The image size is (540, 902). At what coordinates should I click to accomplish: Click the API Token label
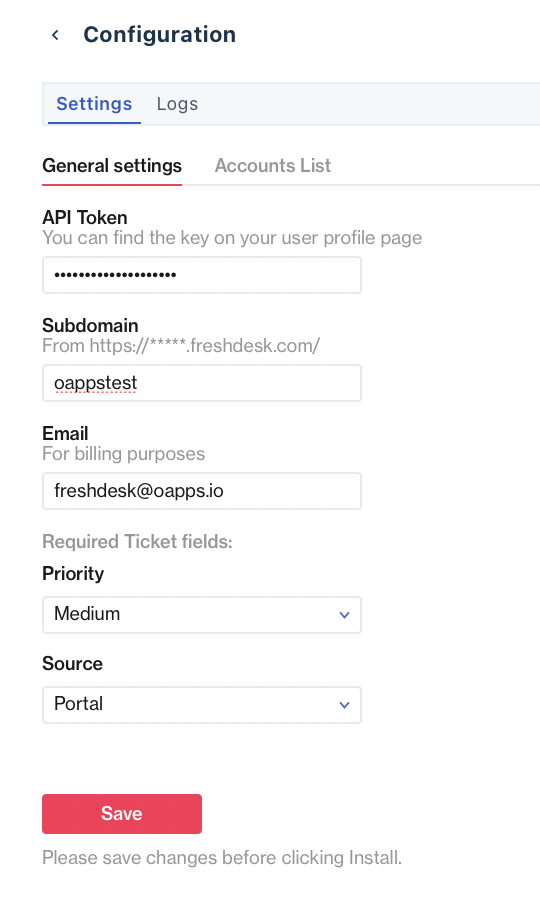85,217
